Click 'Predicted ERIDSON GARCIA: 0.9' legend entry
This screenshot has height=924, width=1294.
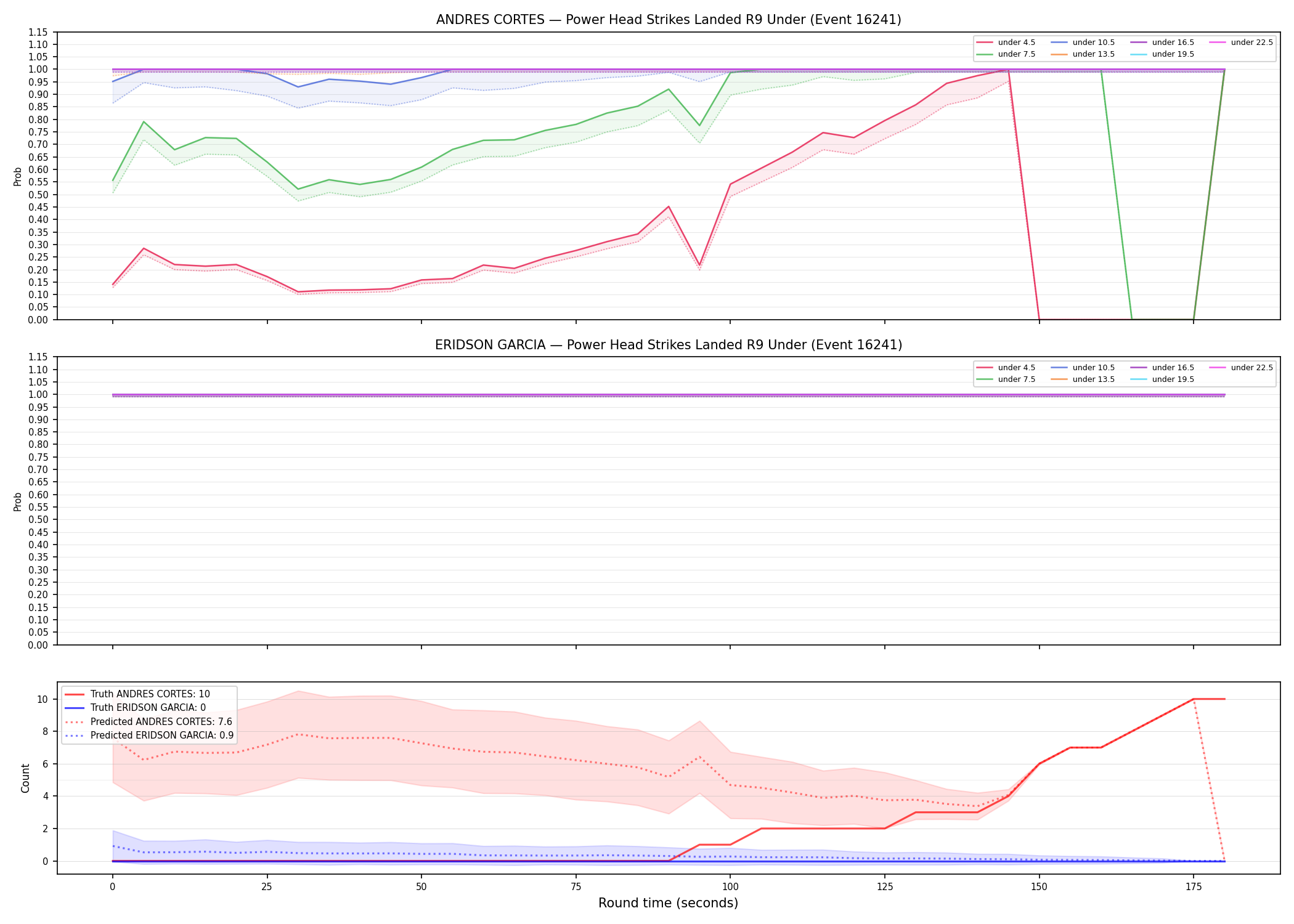(x=149, y=736)
